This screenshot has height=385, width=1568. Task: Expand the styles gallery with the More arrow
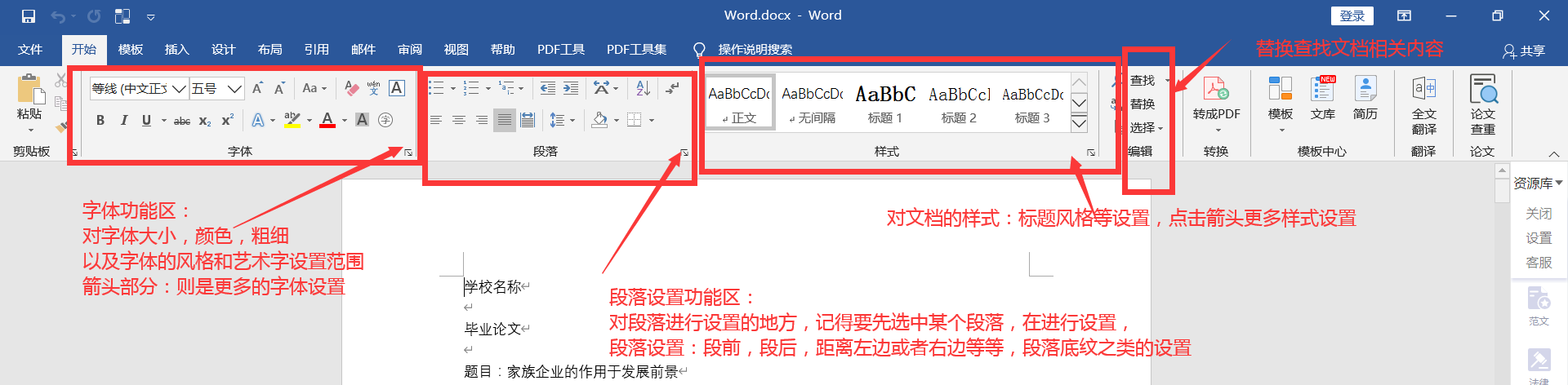point(1079,123)
